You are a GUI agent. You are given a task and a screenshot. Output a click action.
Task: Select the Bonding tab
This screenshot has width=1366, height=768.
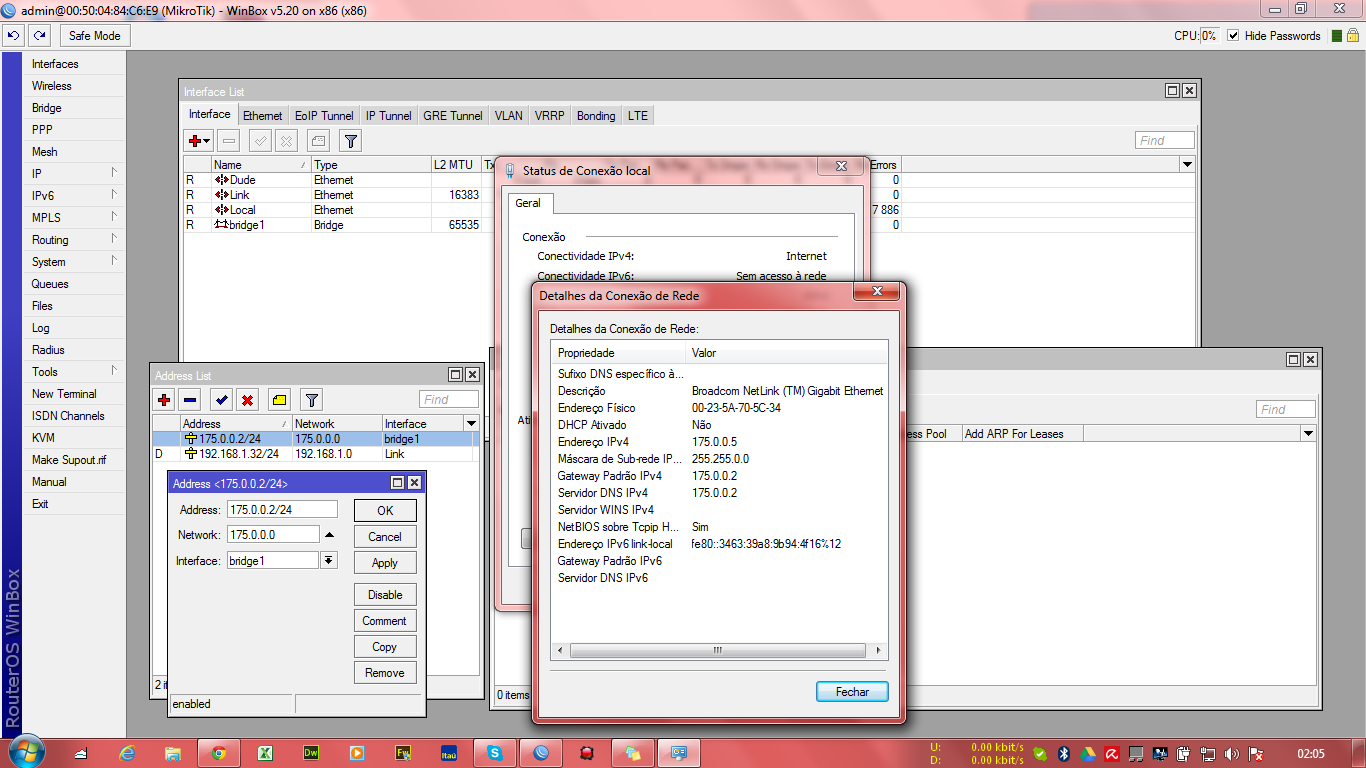tap(596, 116)
